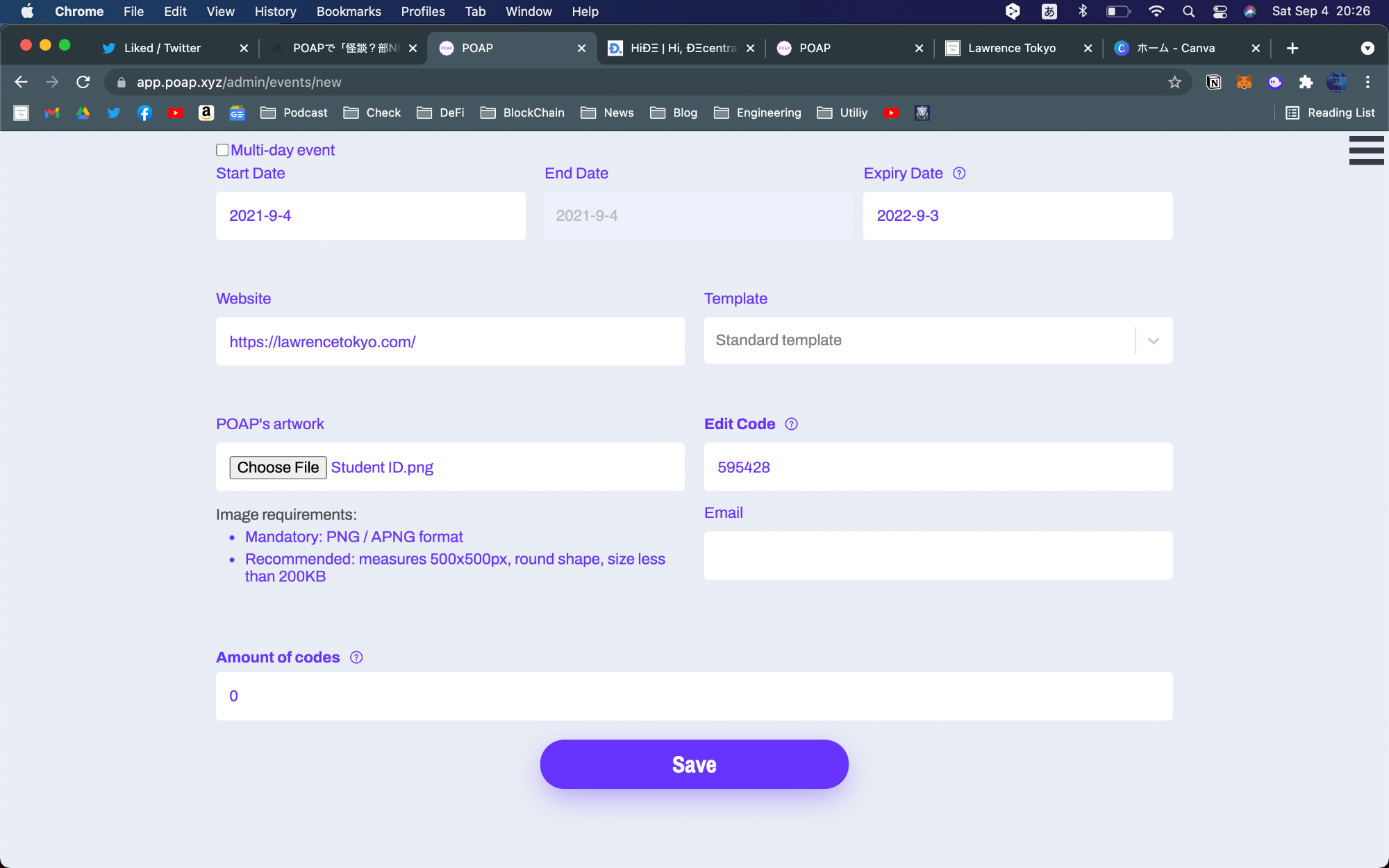This screenshot has height=868, width=1389.
Task: Open Google Drive bookmark icon
Action: 83,112
